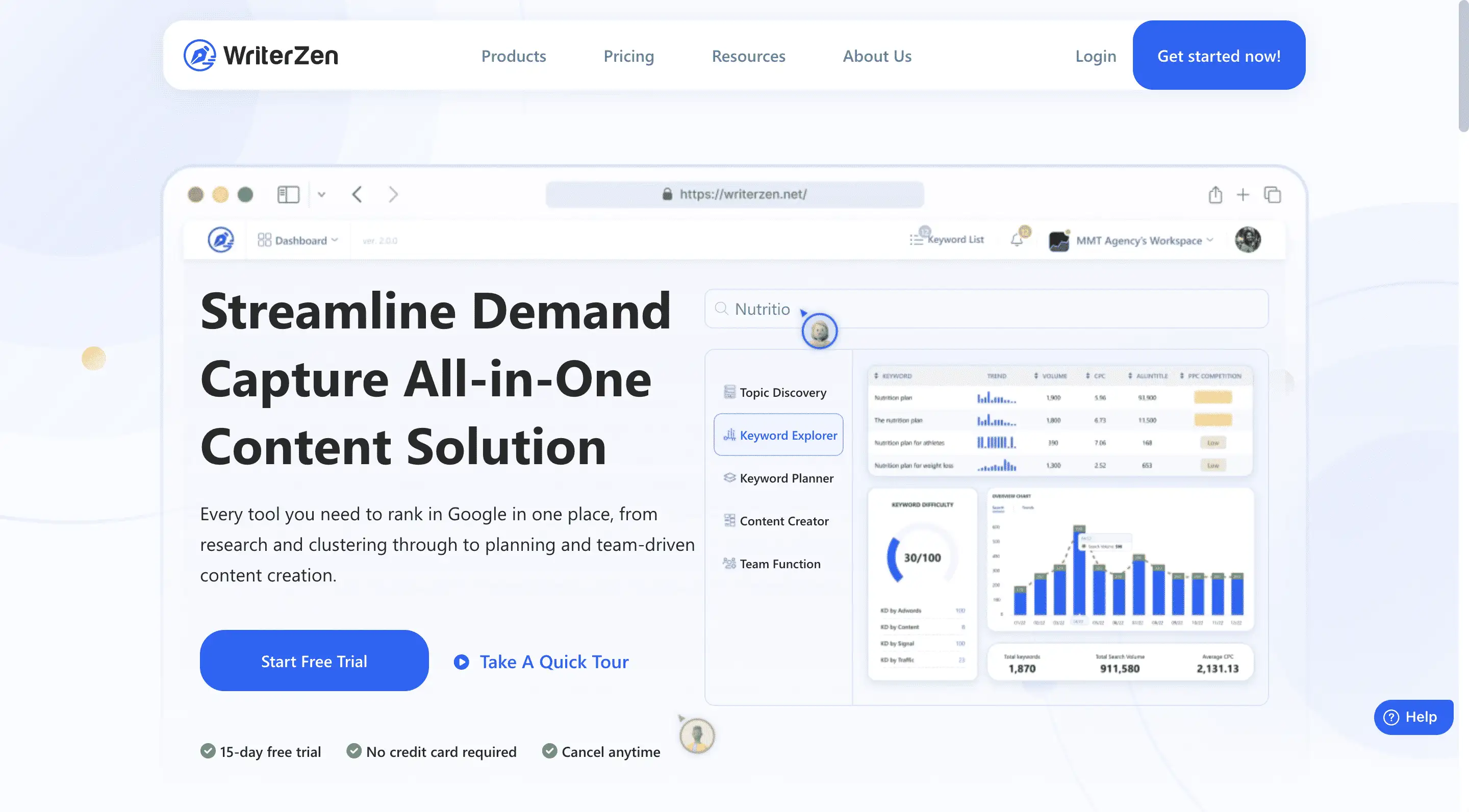
Task: Click the duplicate tabs icon
Action: (1272, 195)
